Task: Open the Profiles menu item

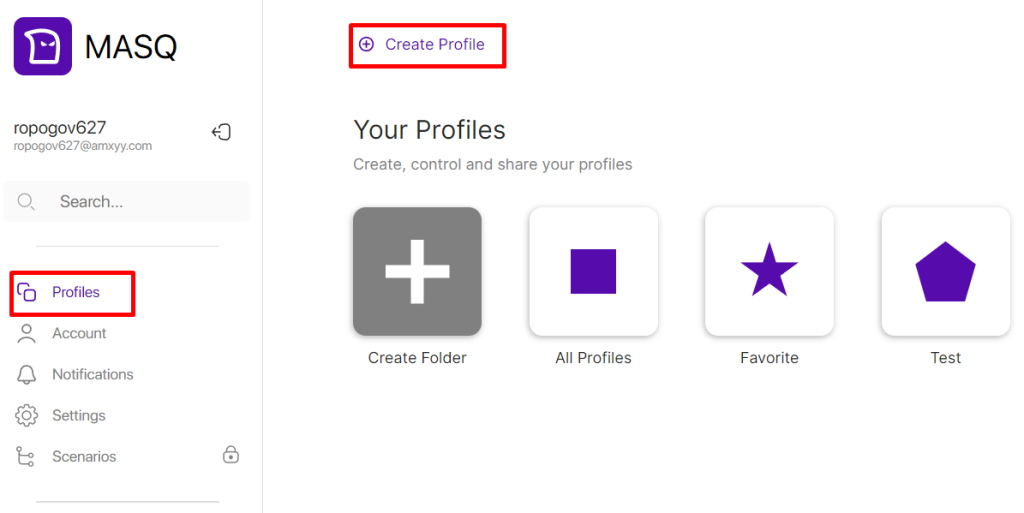Action: [72, 292]
